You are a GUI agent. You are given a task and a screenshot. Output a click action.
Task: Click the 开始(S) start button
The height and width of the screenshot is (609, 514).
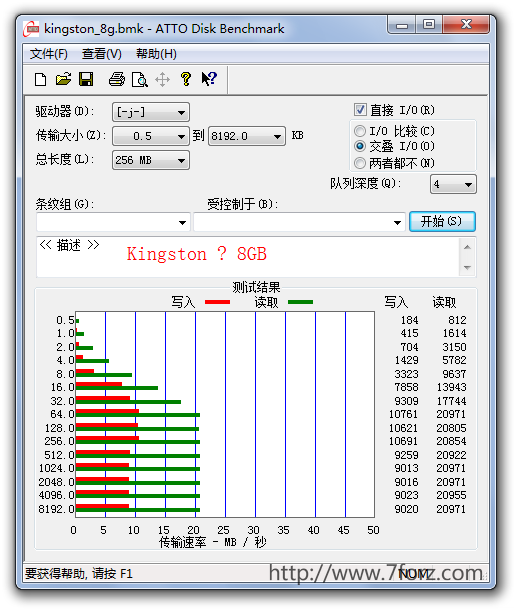(442, 221)
